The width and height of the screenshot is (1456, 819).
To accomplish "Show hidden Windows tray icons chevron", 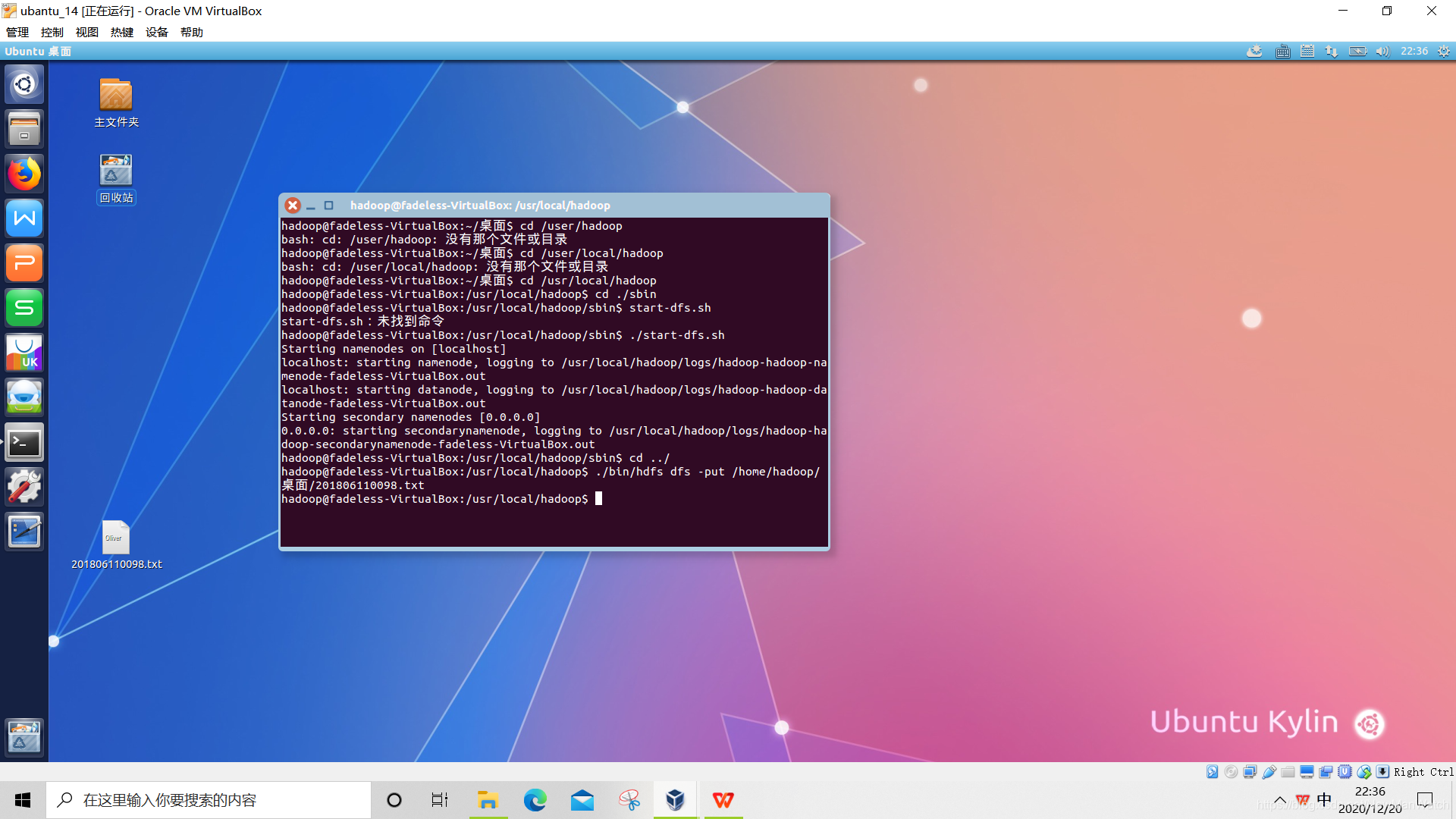I will [1280, 800].
